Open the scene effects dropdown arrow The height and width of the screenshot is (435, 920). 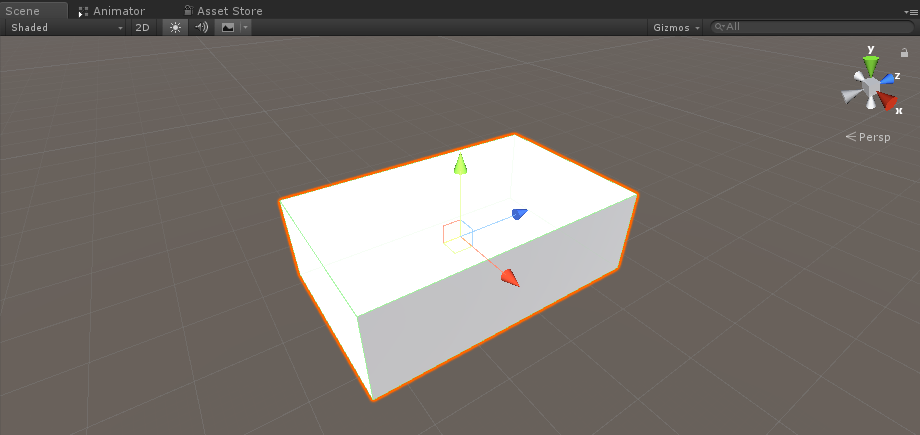(x=245, y=27)
